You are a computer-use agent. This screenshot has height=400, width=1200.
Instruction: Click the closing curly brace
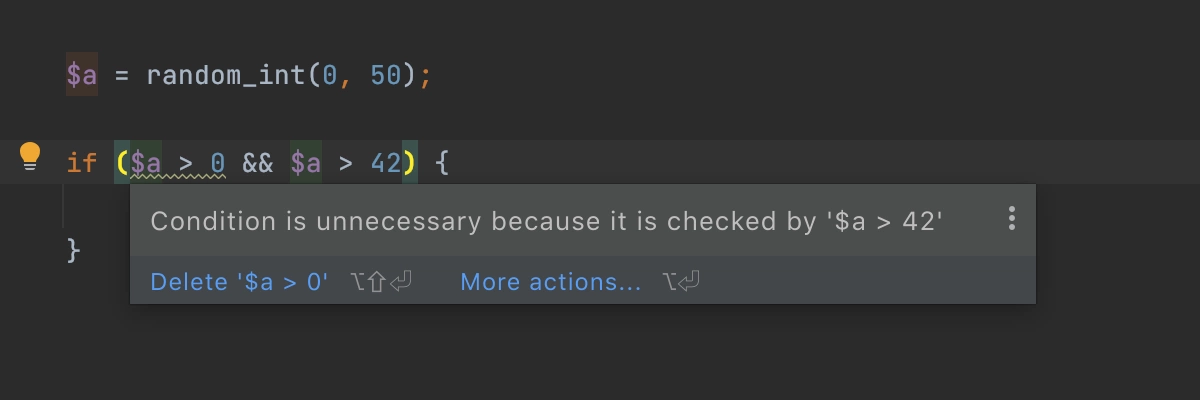tap(73, 249)
